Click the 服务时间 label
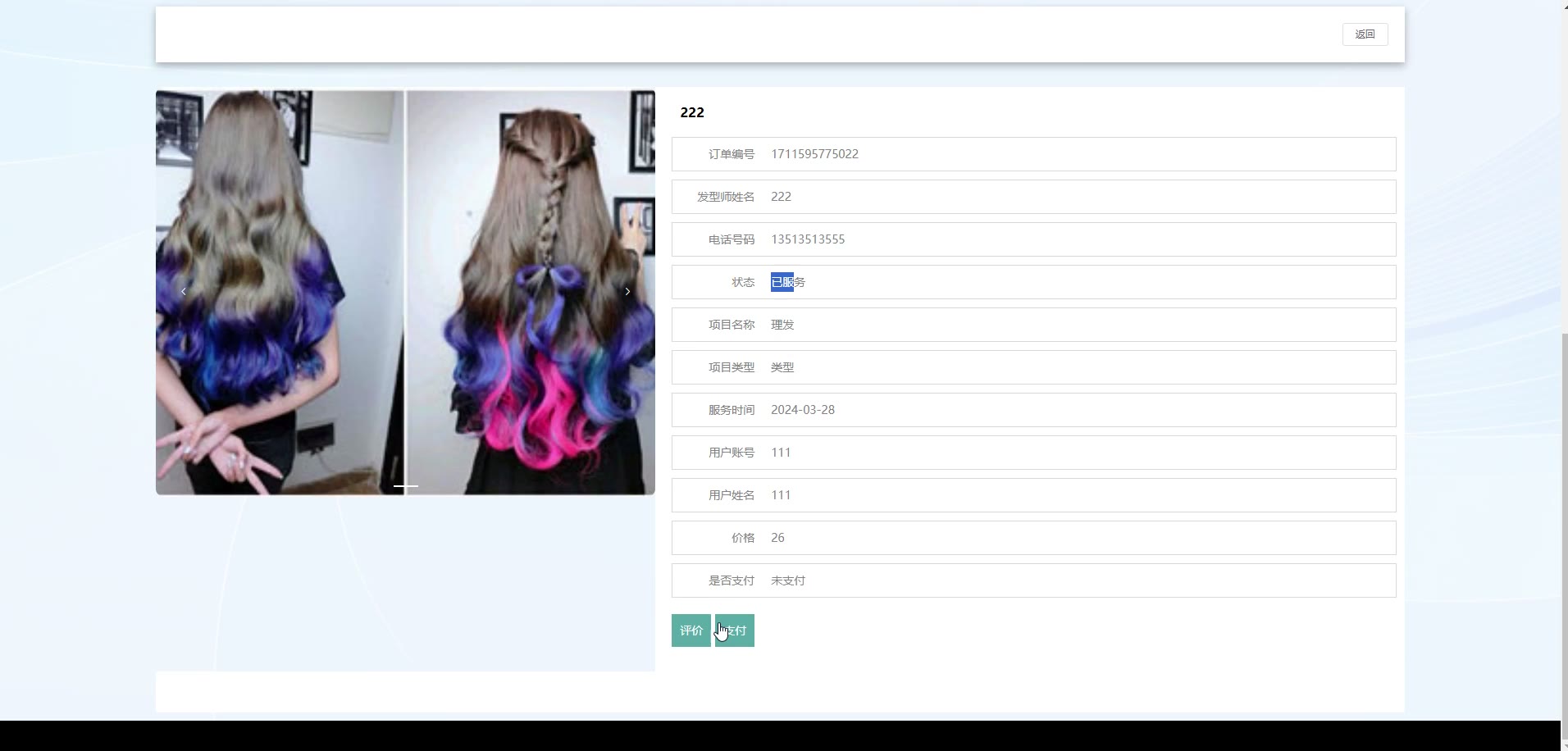Screen dimensions: 1568x751 point(732,410)
